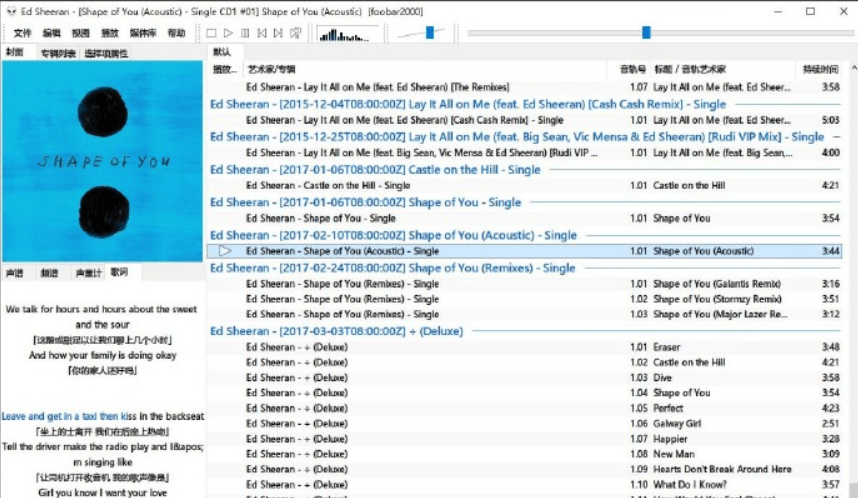Click the Stop playback button
The image size is (858, 498).
(x=211, y=33)
